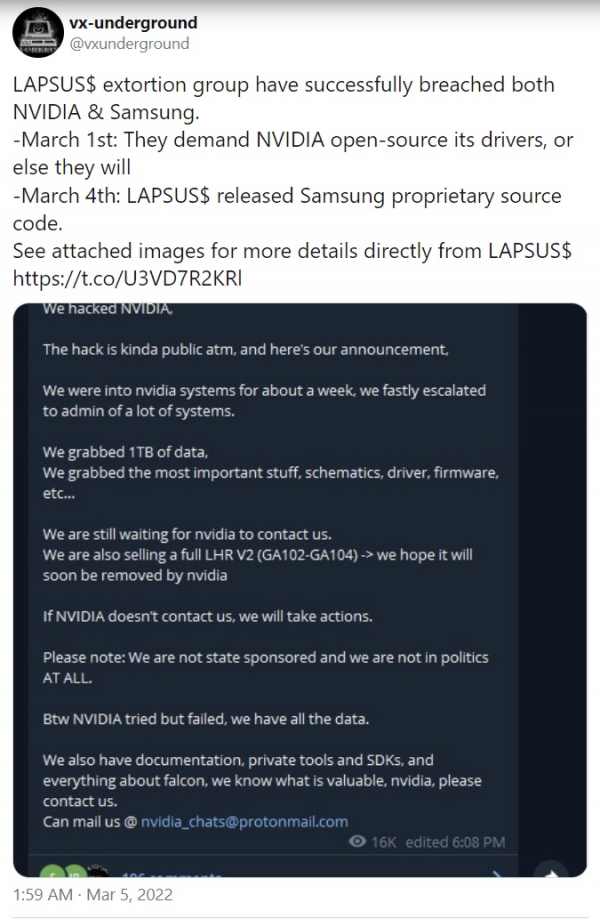This screenshot has width=600, height=919.
Task: Open the t.co/U3VD7R2KRl link
Action: (127, 279)
